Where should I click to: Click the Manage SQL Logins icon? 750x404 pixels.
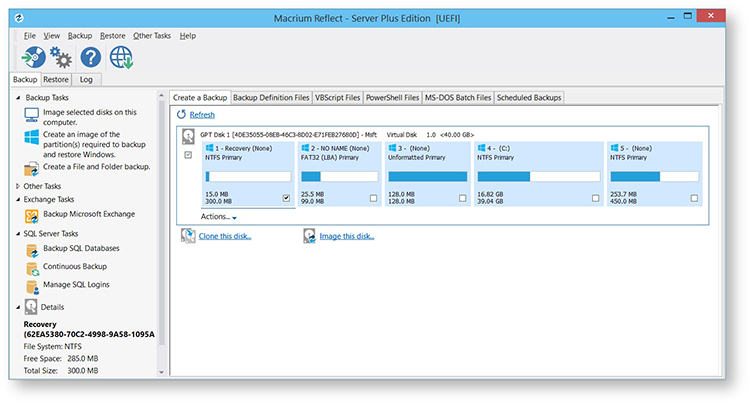point(32,287)
